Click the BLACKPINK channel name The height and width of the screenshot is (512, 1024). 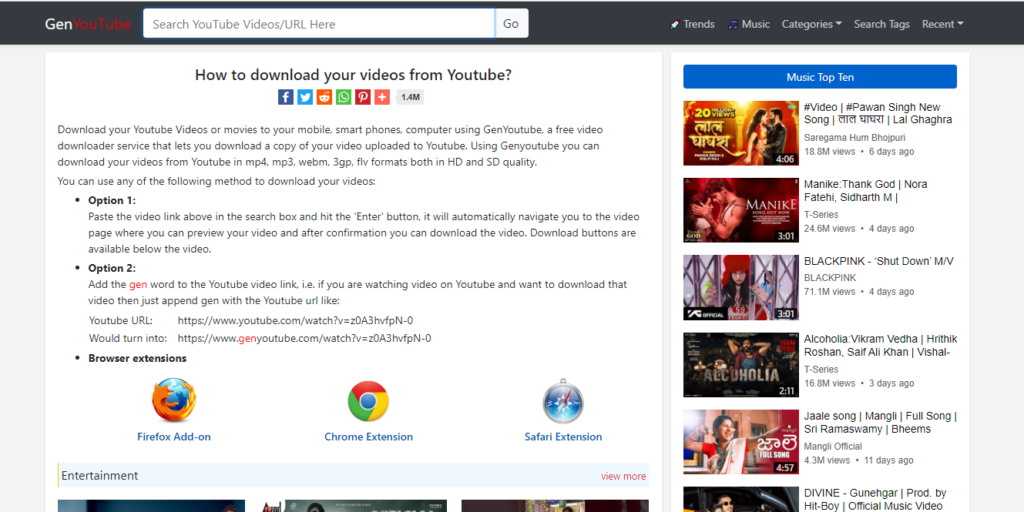tap(830, 278)
